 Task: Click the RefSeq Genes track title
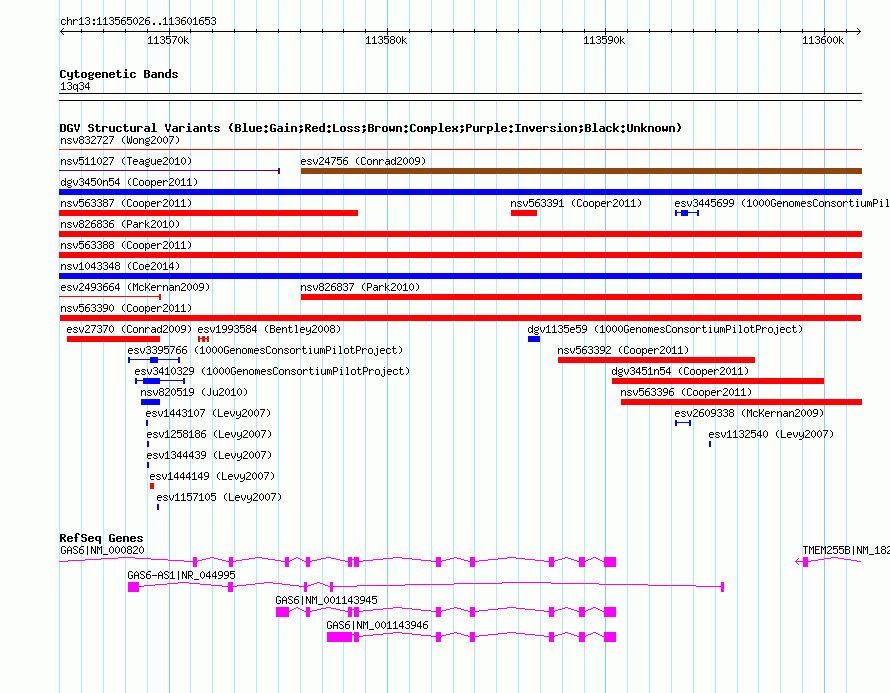click(101, 537)
